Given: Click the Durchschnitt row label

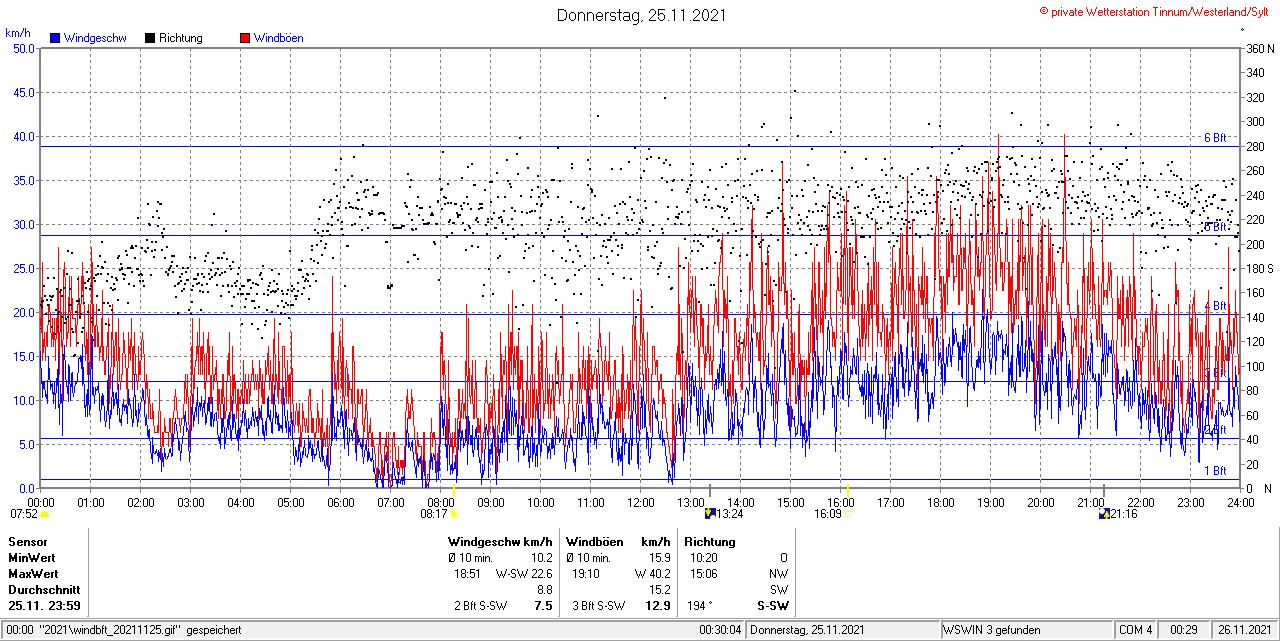Looking at the screenshot, I should pyautogui.click(x=44, y=590).
